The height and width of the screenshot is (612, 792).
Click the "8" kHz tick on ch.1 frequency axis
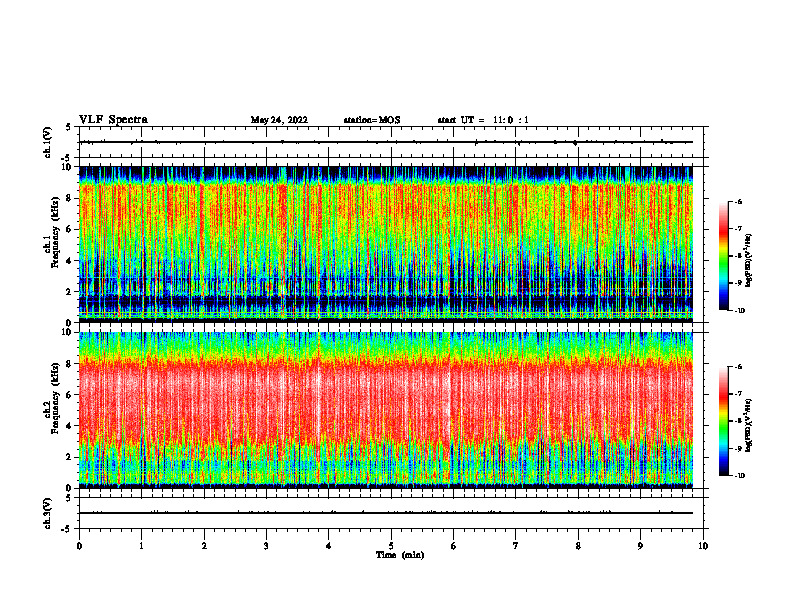tap(70, 198)
